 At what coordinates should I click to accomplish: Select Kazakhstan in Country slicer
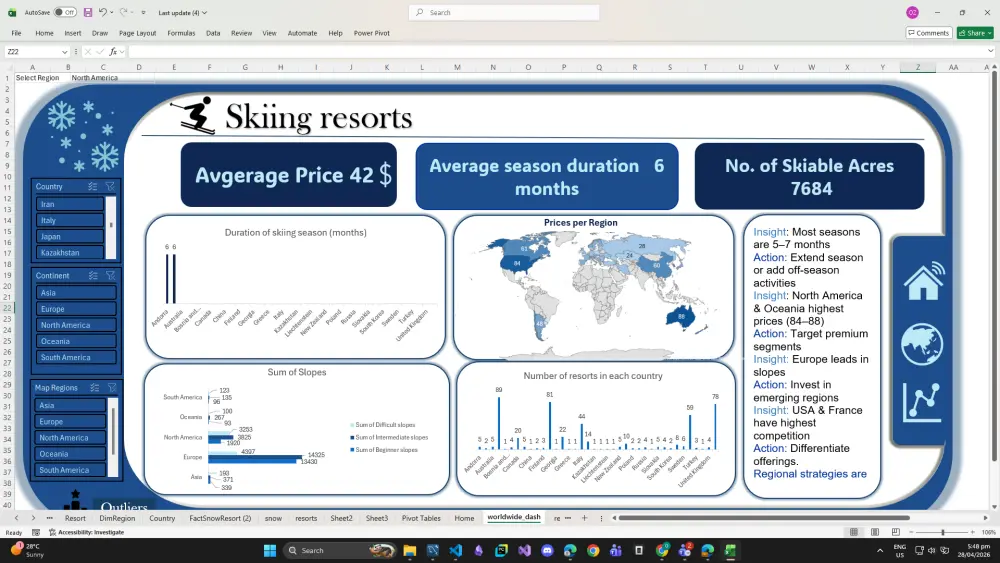coord(70,252)
